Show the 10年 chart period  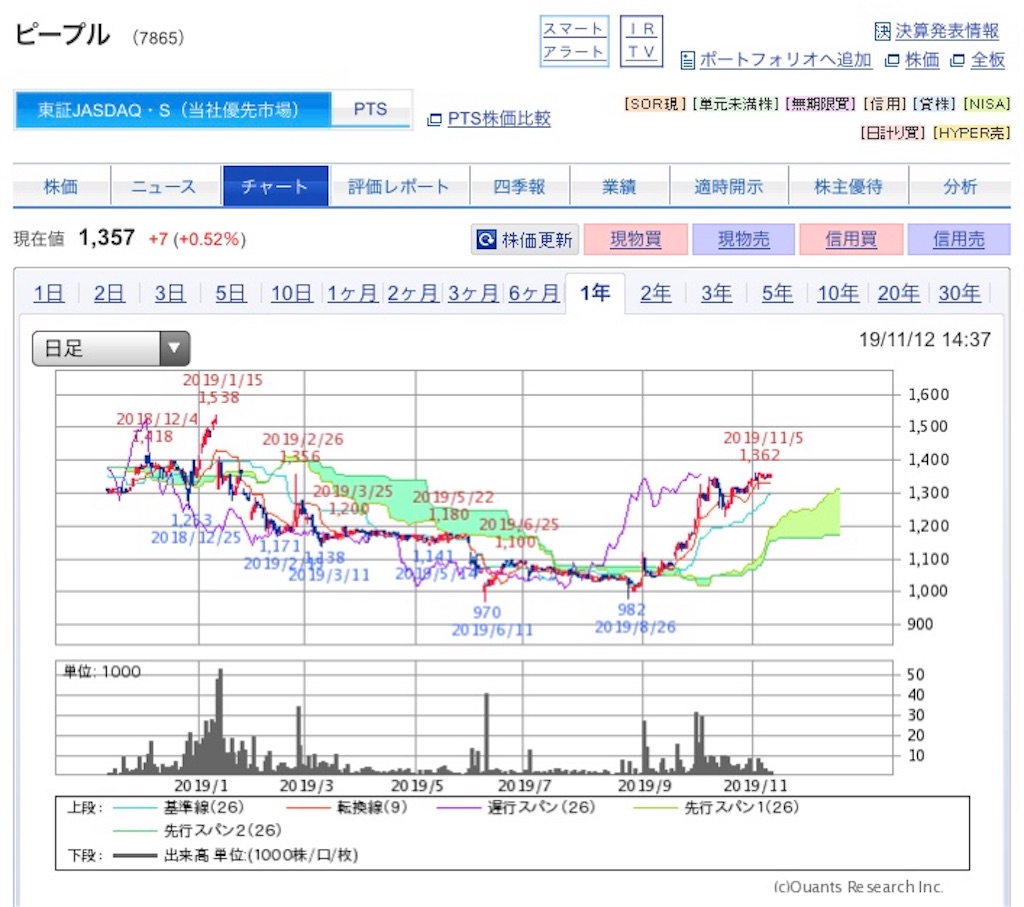pyautogui.click(x=838, y=293)
